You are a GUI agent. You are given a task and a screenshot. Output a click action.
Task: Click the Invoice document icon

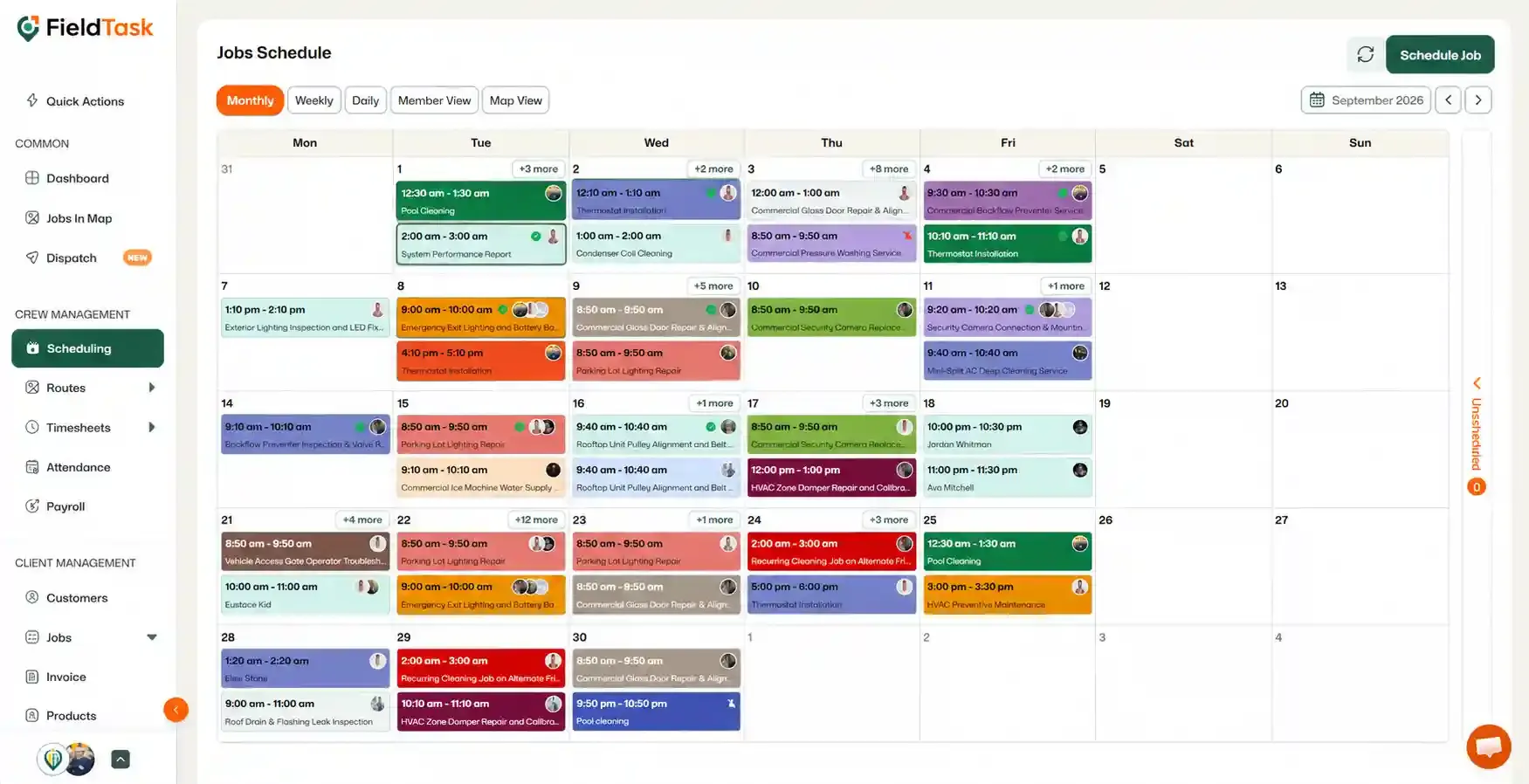pyautogui.click(x=32, y=677)
